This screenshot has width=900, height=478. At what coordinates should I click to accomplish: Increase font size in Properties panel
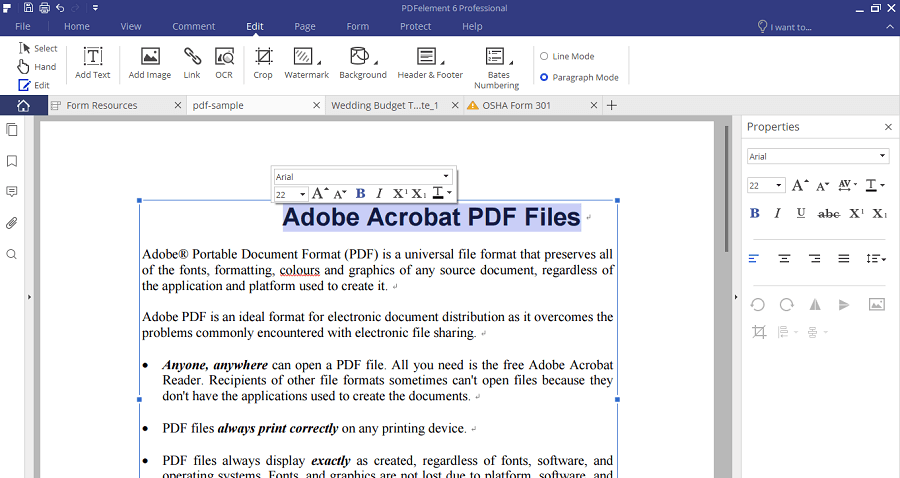(800, 185)
